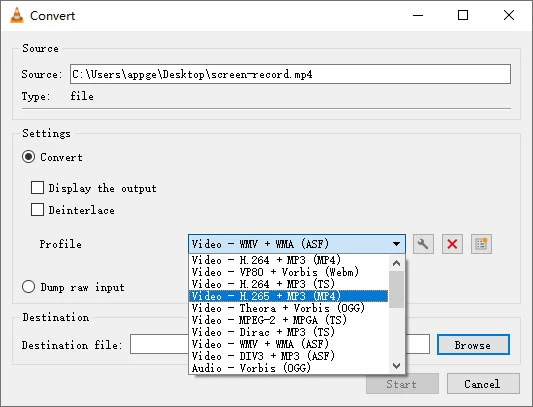Click the VLC cone icon in the title bar
This screenshot has height=407, width=533.
[17, 15]
